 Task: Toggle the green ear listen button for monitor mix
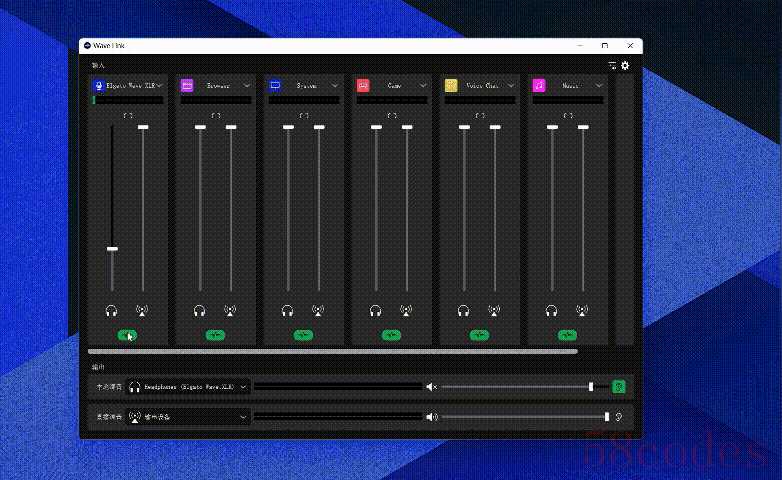tap(618, 387)
